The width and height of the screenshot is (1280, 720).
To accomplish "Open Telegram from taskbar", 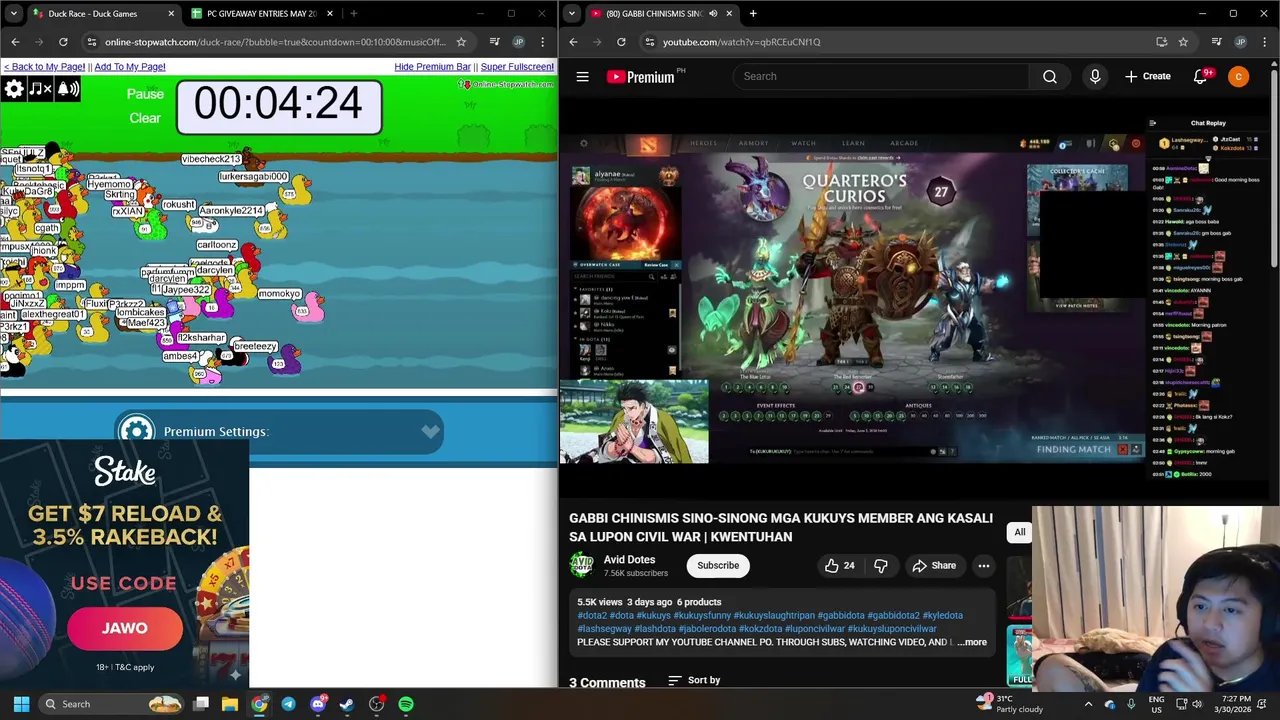I will point(288,704).
